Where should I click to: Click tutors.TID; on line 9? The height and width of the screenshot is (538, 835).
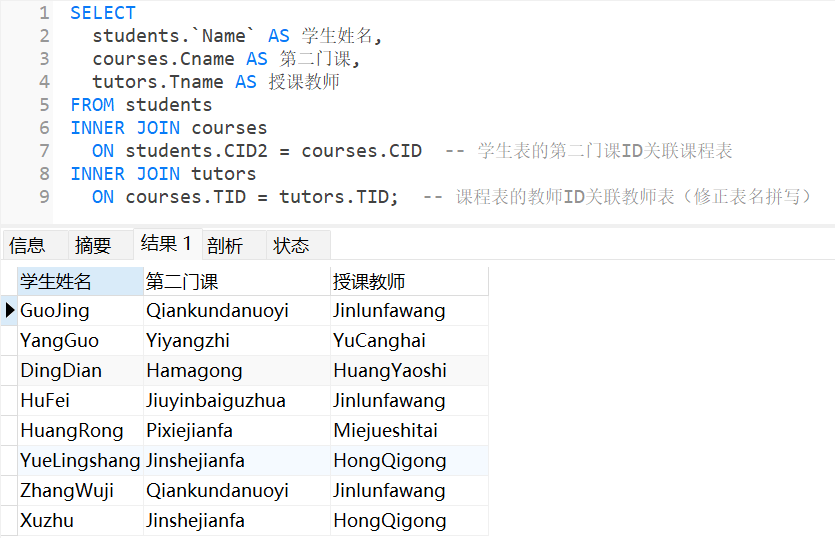coord(339,197)
